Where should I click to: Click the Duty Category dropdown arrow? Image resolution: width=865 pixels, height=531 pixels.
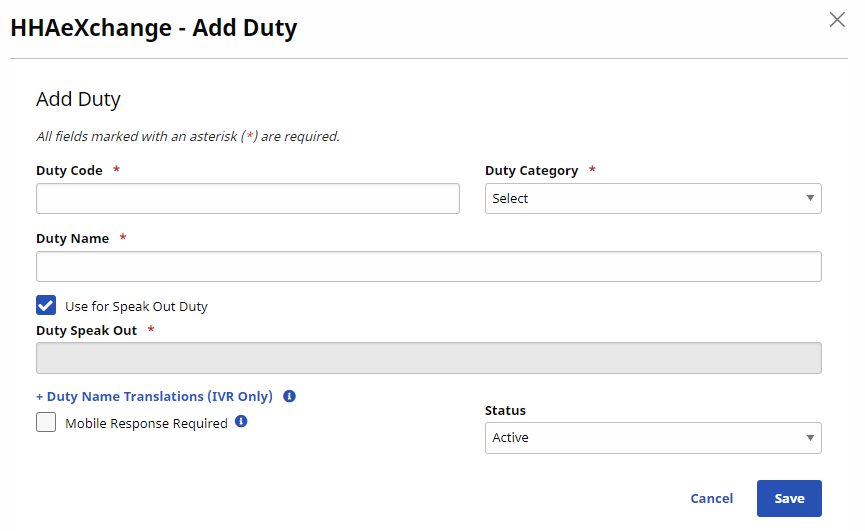tap(810, 198)
